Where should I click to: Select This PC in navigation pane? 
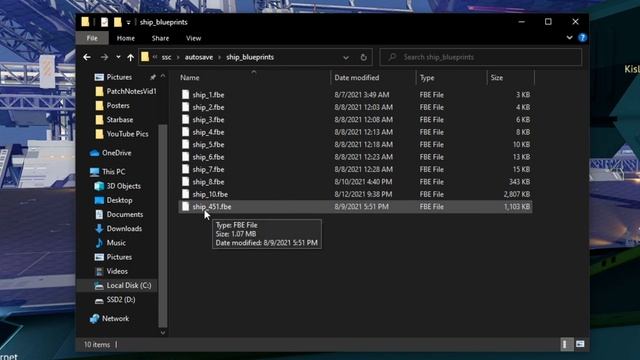[113, 172]
